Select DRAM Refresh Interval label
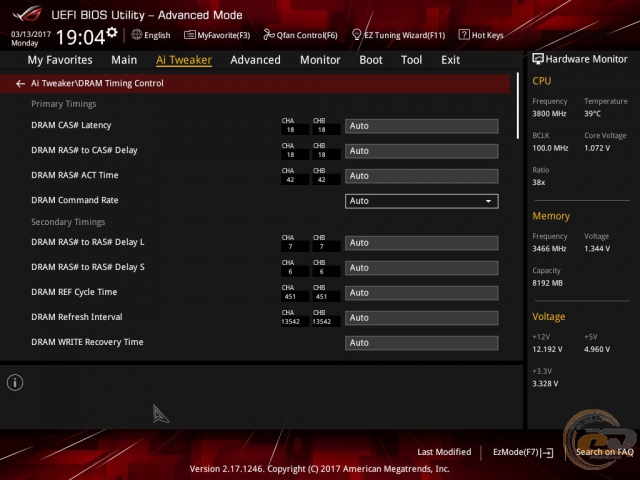This screenshot has height=480, width=640. coord(77,317)
